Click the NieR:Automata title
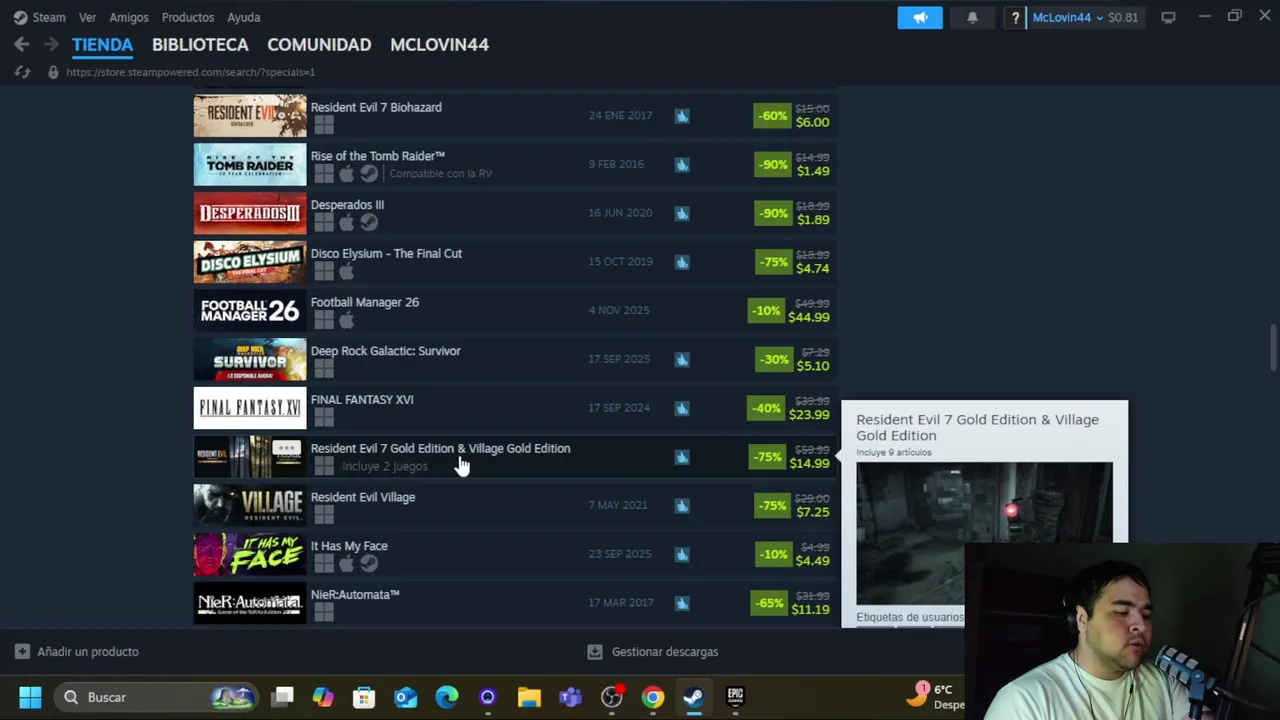The width and height of the screenshot is (1280, 720). pos(355,595)
